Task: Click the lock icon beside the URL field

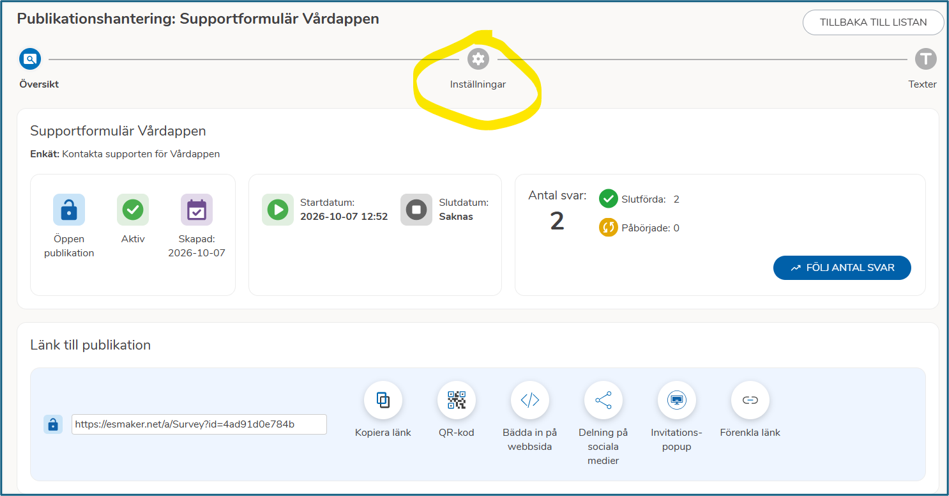Action: click(x=53, y=424)
